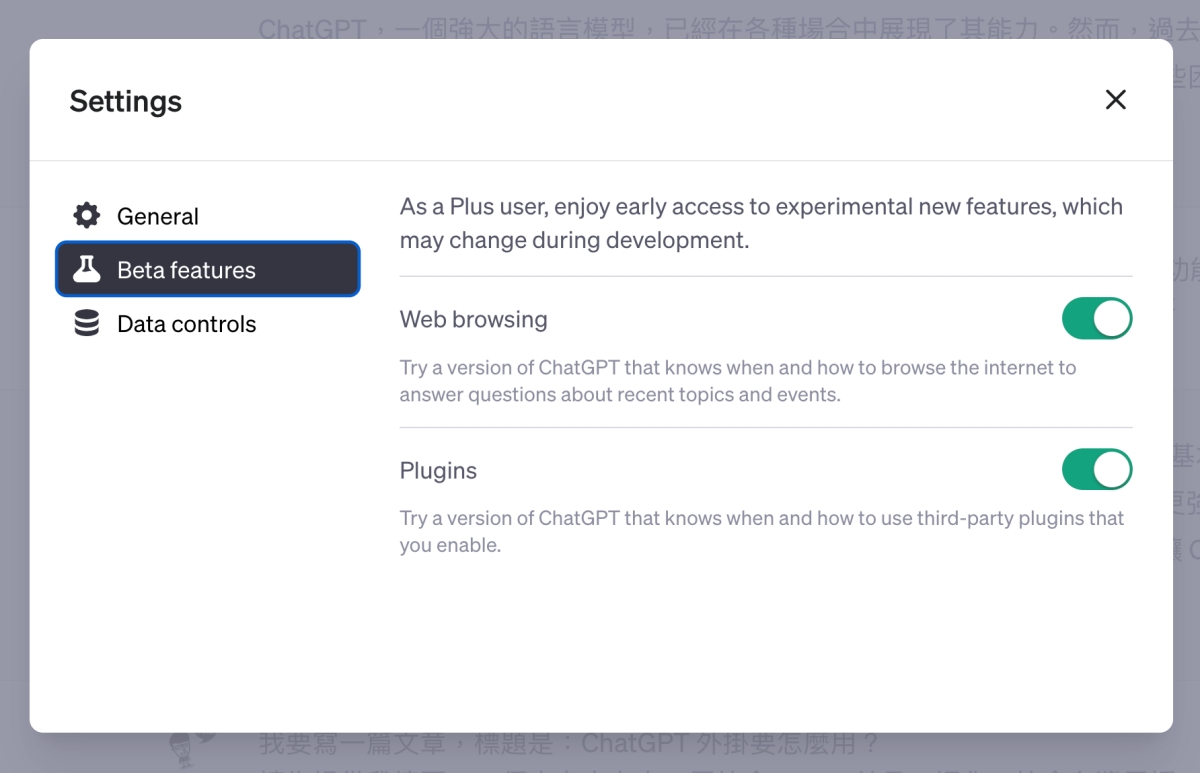Click the Plus user early access paragraph

tap(760, 223)
